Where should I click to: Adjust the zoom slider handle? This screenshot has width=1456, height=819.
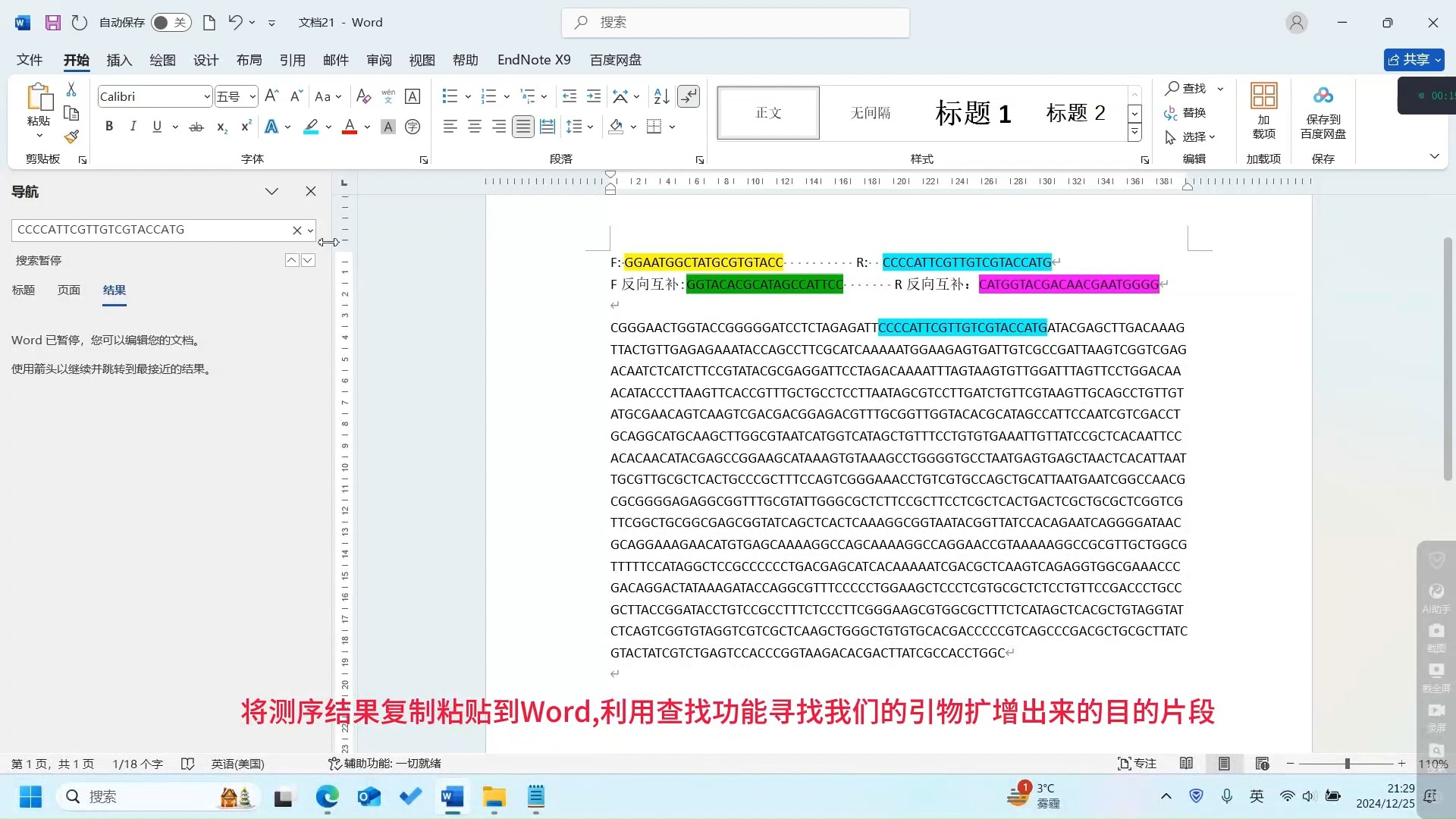(x=1348, y=764)
